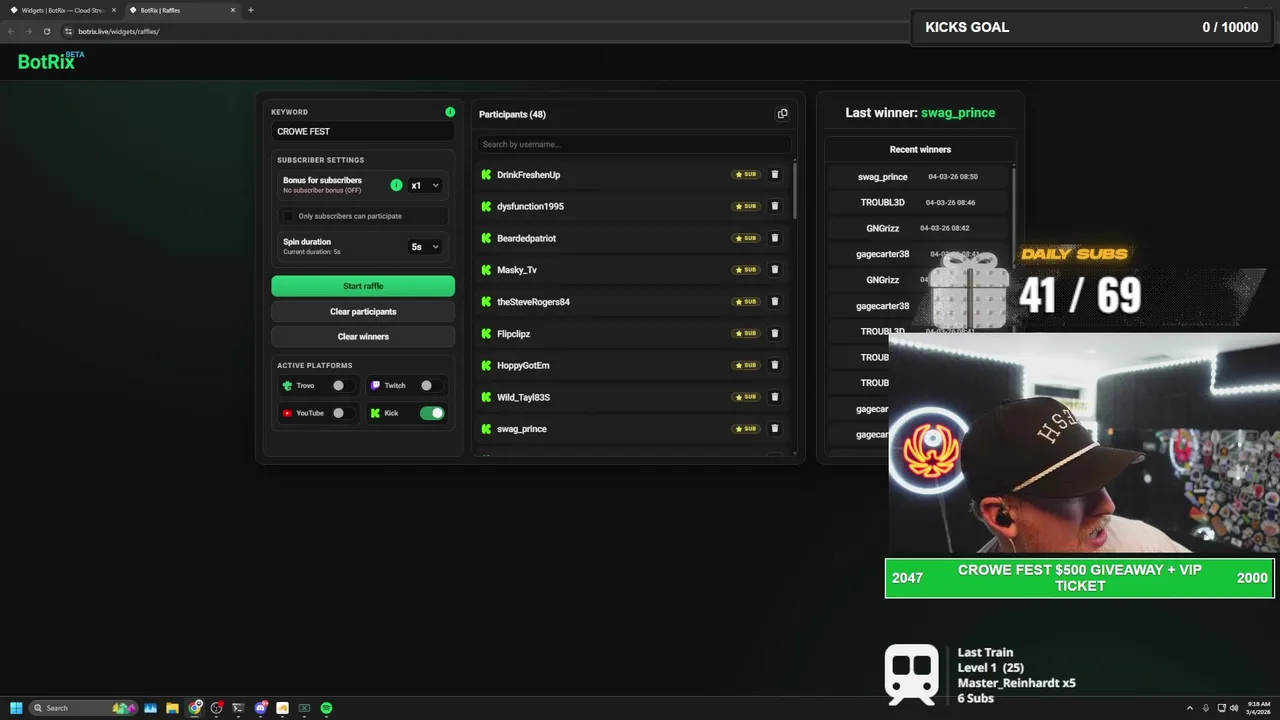Open a new browser tab

(250, 10)
